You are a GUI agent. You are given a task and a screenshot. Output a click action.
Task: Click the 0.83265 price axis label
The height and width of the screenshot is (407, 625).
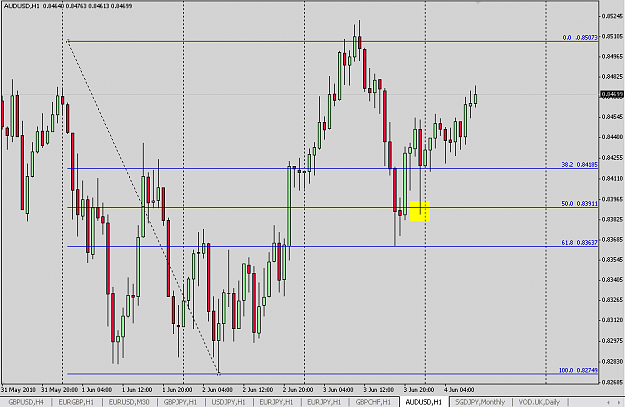coord(612,299)
